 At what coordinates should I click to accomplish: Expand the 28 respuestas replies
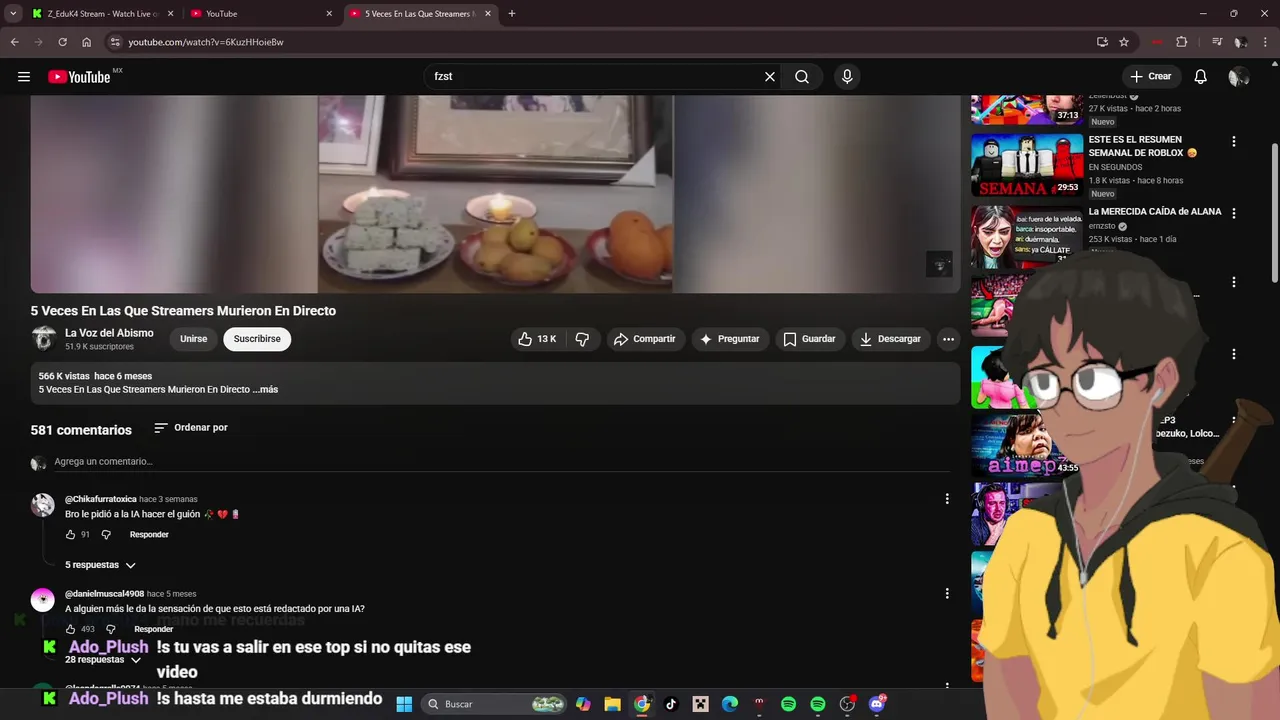(103, 660)
